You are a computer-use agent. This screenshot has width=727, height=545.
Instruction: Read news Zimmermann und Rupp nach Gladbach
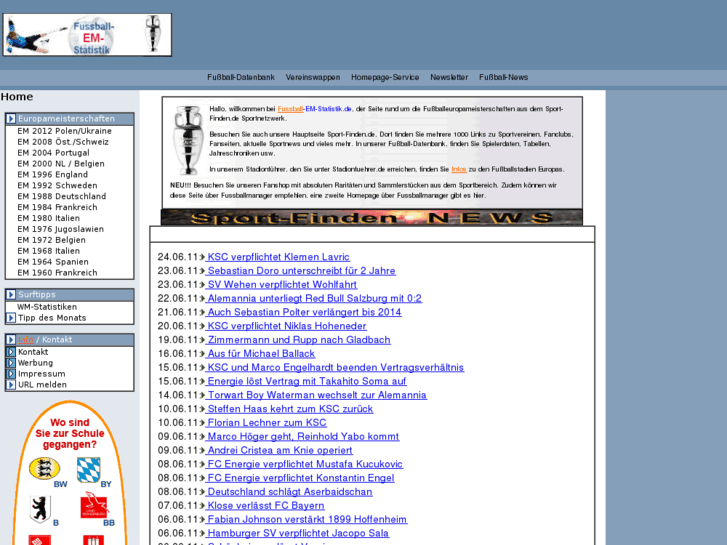(298, 340)
